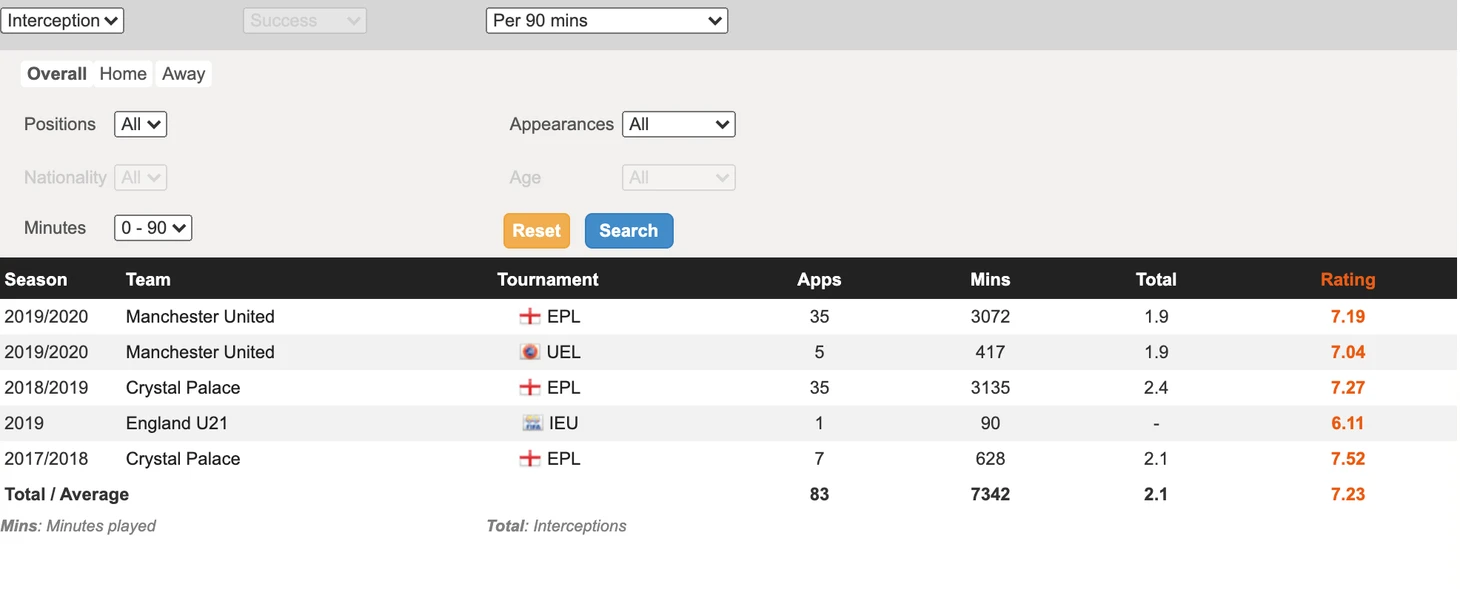Click the Tournament column header

point(547,280)
